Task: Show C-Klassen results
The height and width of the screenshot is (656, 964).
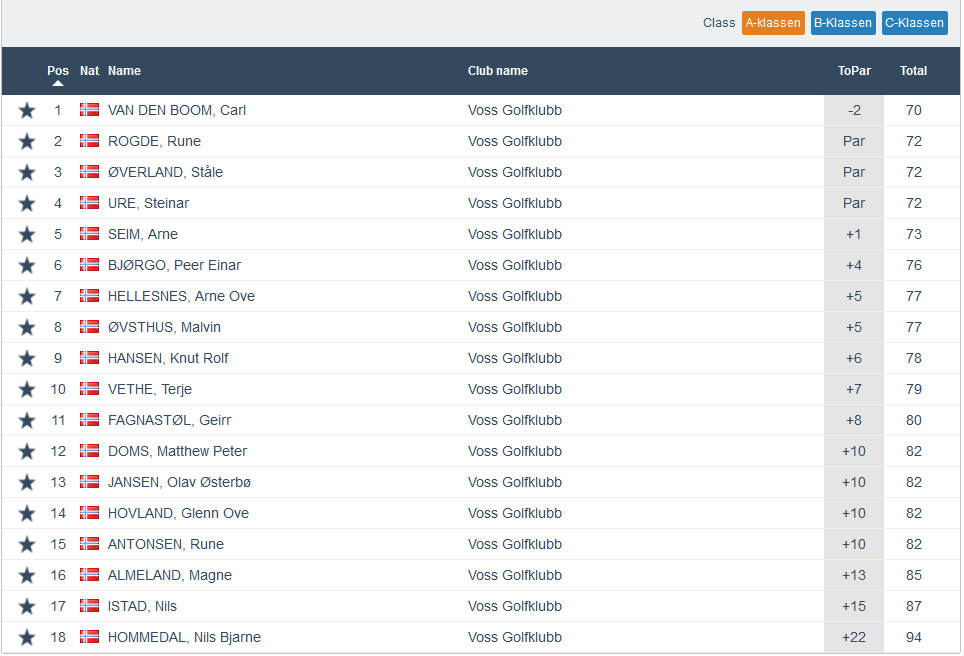Action: 914,23
